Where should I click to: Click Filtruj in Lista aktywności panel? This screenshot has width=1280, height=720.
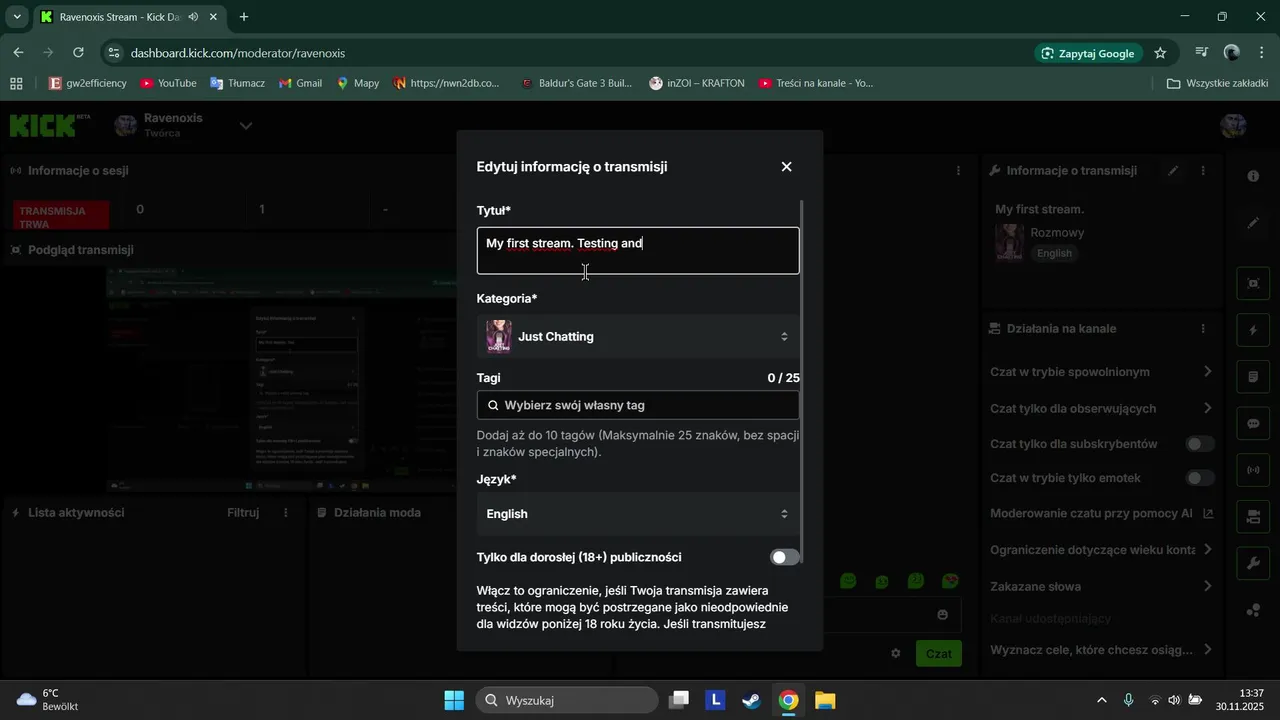[x=243, y=513]
